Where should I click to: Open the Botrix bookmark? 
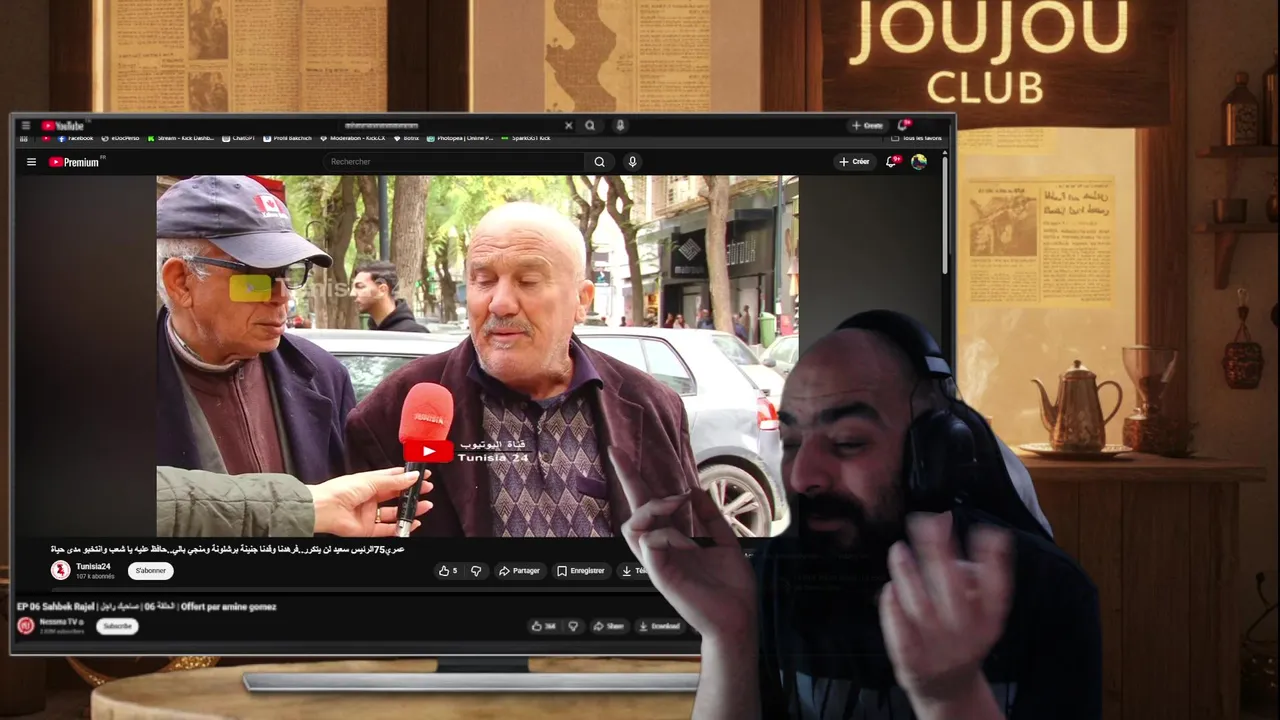click(406, 138)
